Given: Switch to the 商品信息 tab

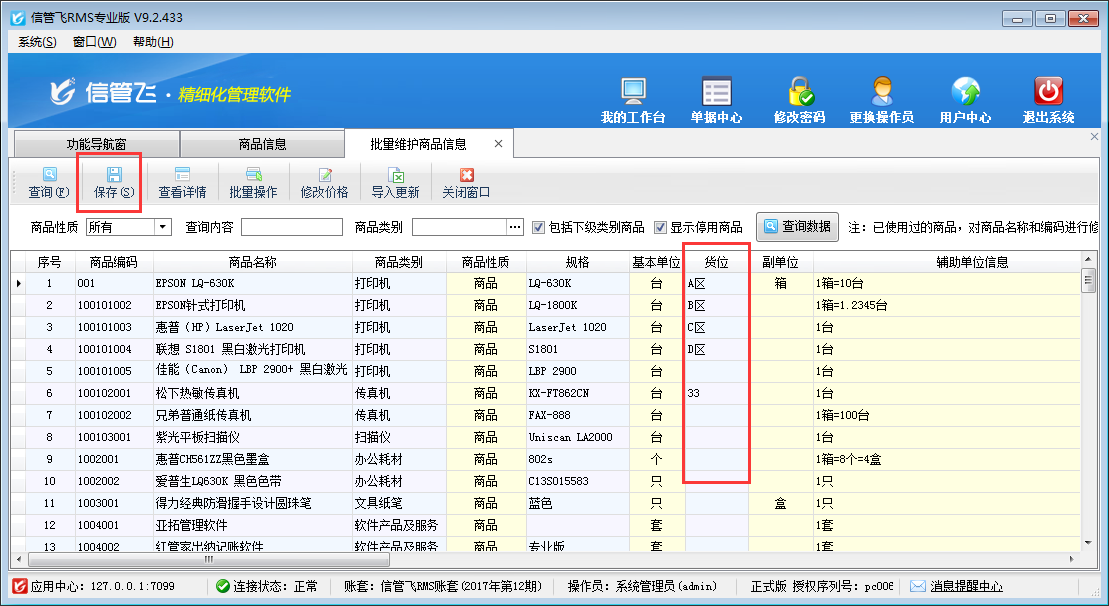Looking at the screenshot, I should coord(262,144).
